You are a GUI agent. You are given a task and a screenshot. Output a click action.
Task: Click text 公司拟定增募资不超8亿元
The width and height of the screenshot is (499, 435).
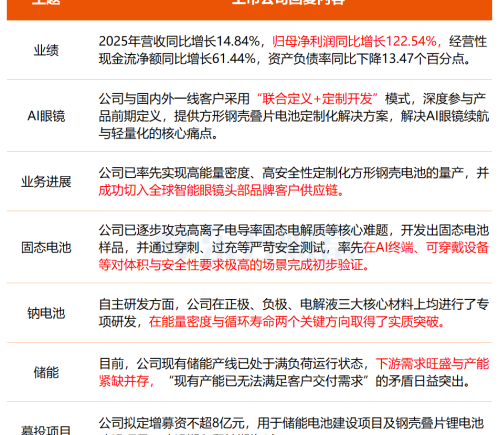171,423
